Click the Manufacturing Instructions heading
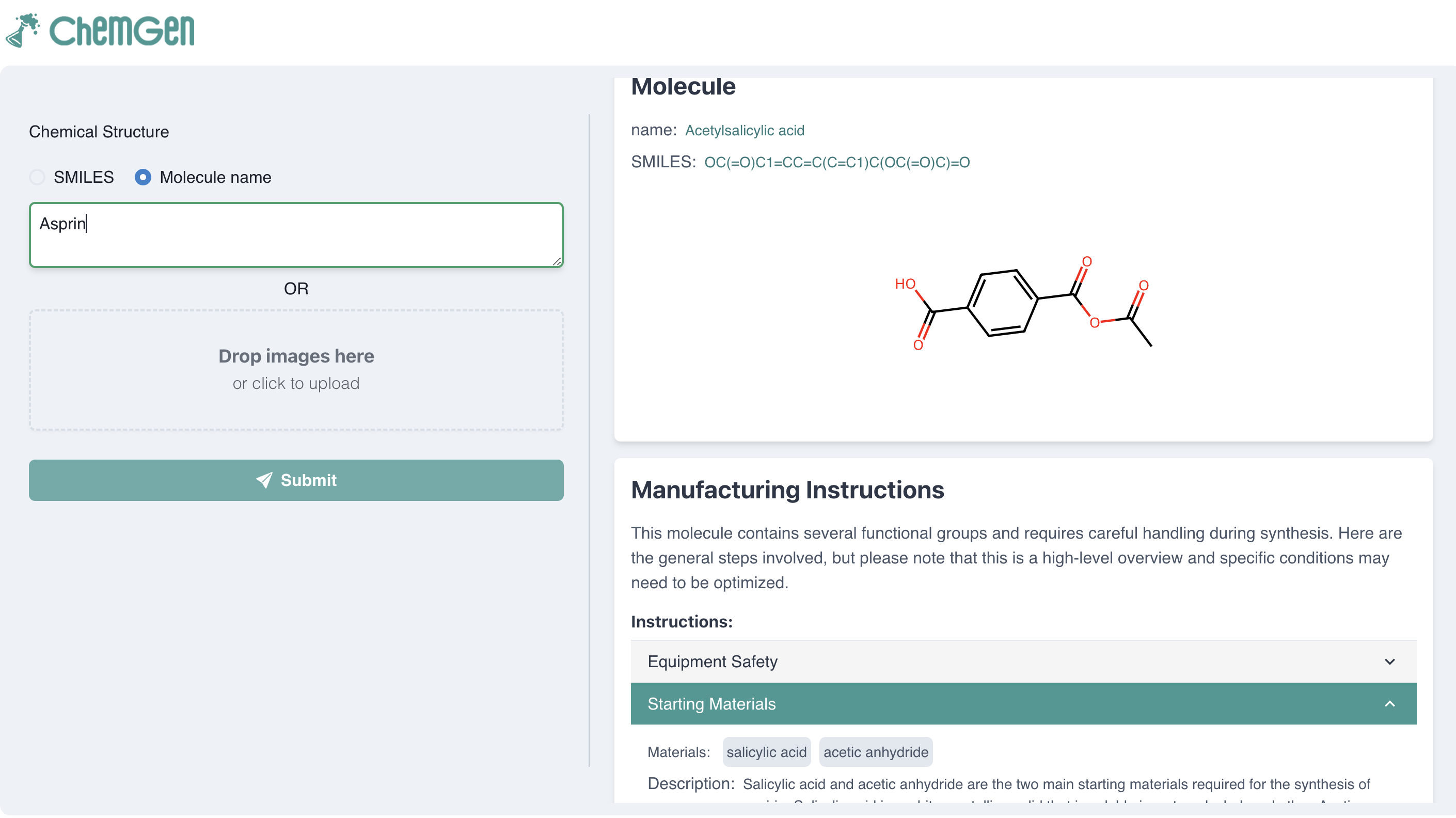Screen dimensions: 1456x818 pos(787,490)
